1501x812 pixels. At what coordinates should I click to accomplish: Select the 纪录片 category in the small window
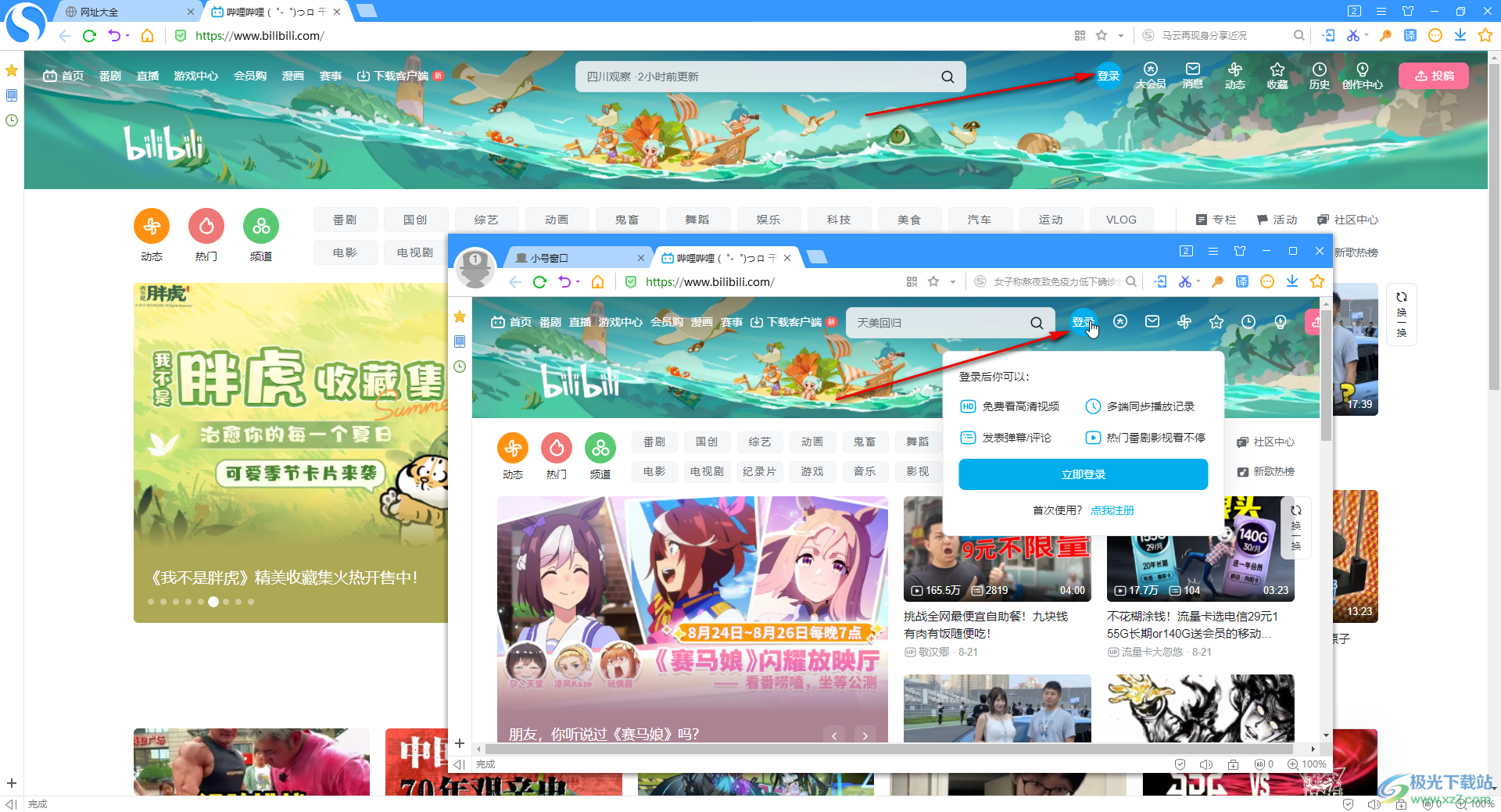759,471
